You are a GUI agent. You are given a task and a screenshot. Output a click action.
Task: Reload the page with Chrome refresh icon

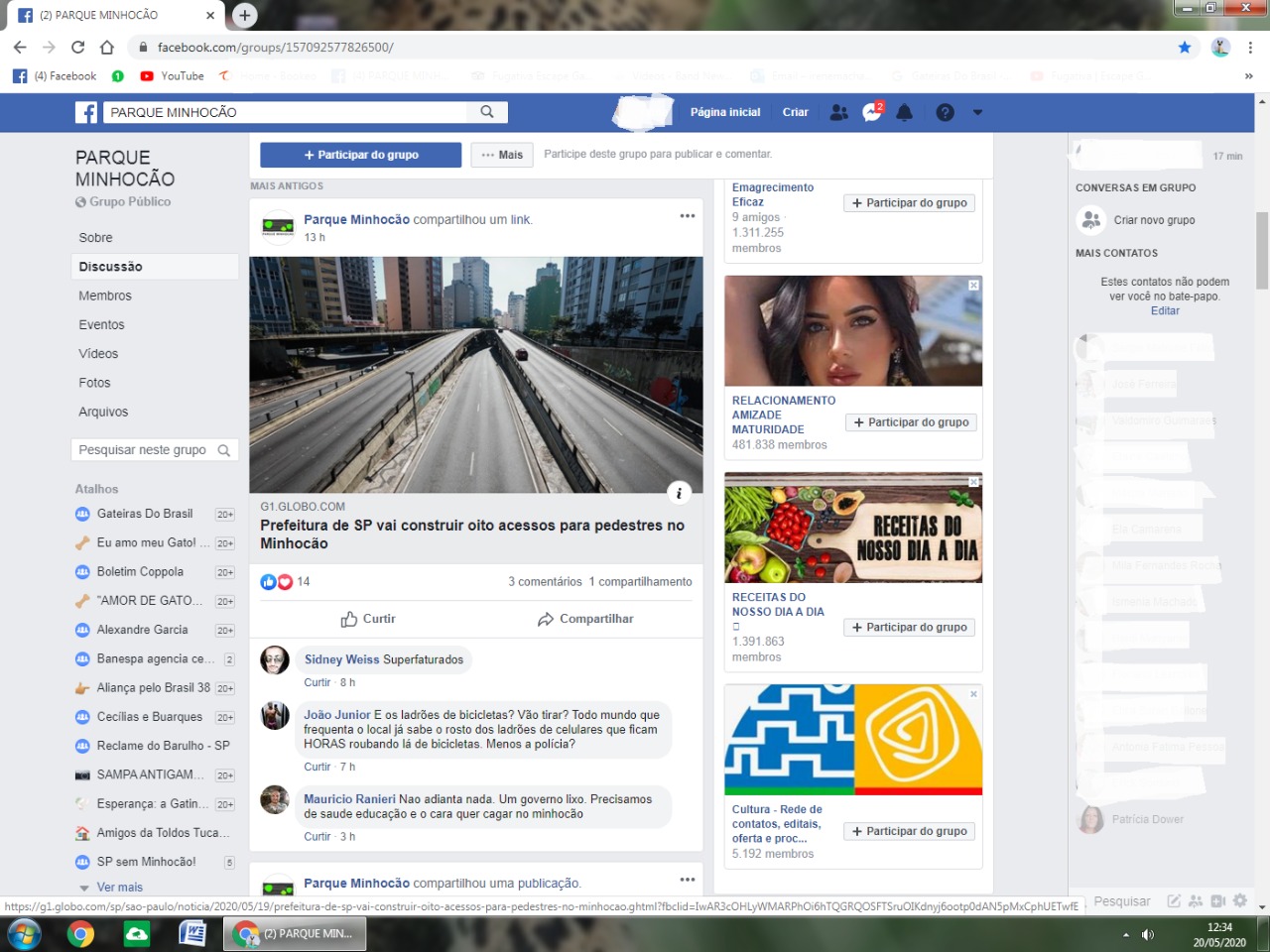pos(77,47)
